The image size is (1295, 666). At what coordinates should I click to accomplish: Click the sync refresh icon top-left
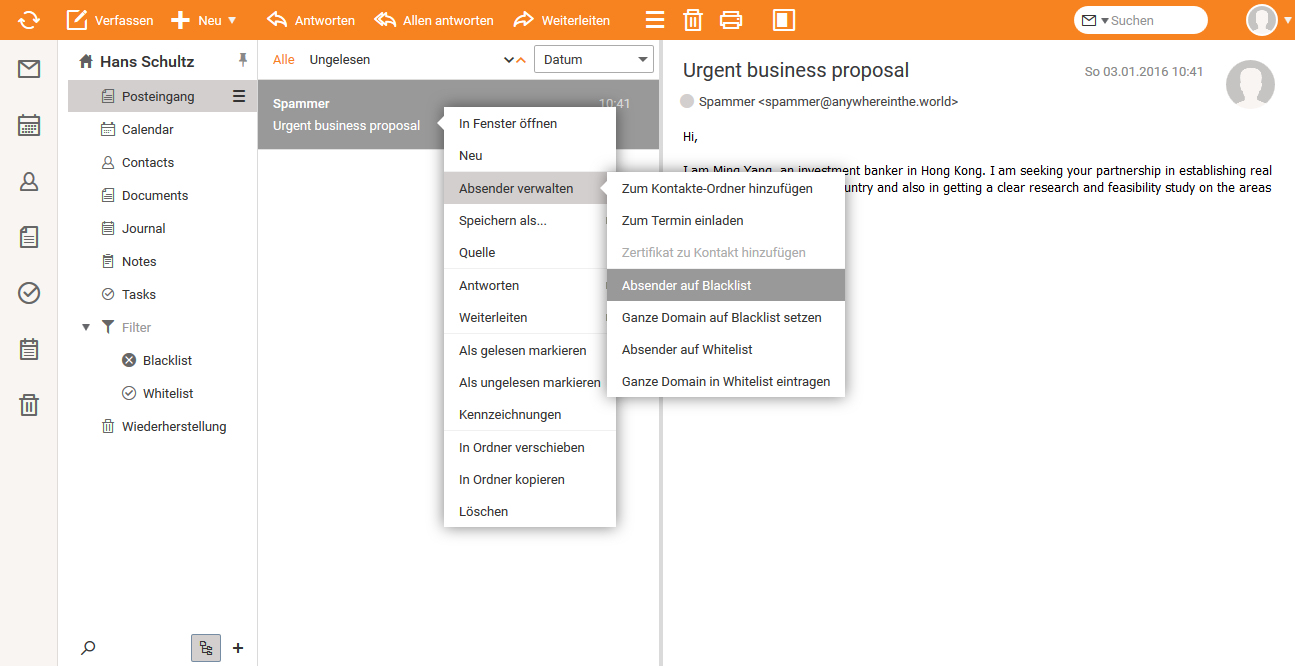coord(29,20)
